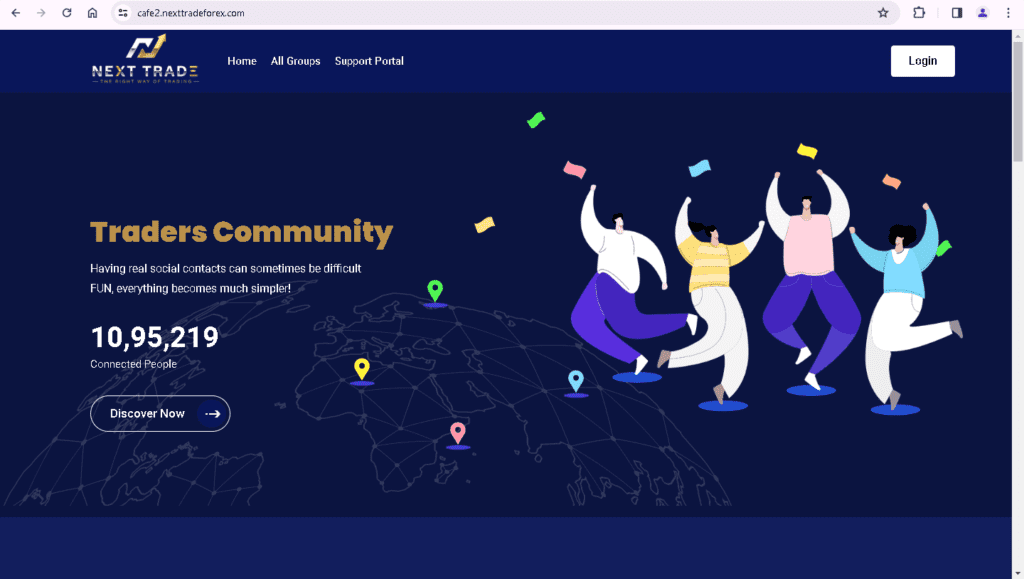
Task: Click the Login button
Action: coord(922,61)
